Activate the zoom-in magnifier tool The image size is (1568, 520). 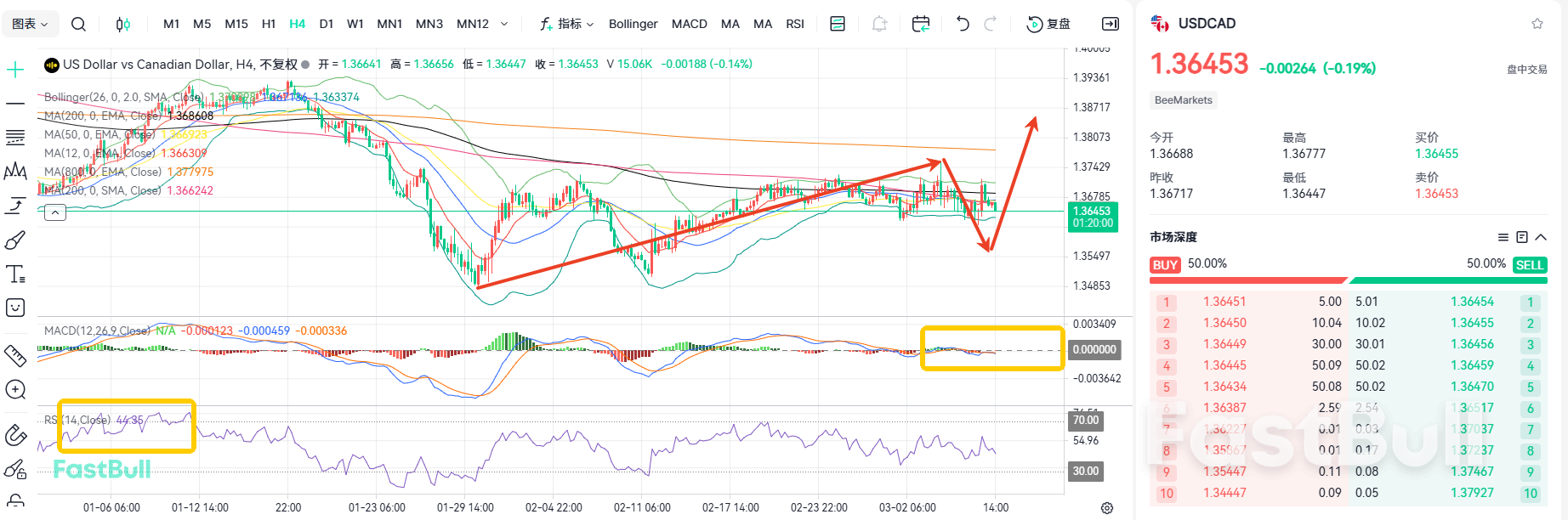pyautogui.click(x=15, y=390)
